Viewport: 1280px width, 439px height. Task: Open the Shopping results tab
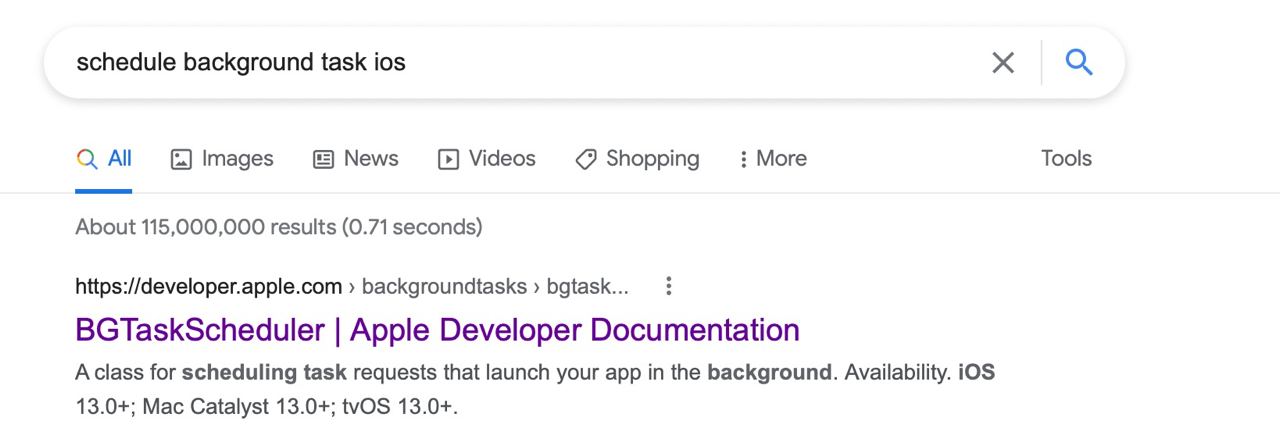[637, 159]
